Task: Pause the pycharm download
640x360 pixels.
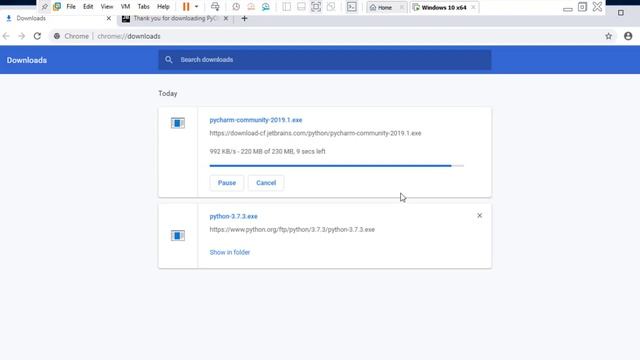Action: [227, 183]
